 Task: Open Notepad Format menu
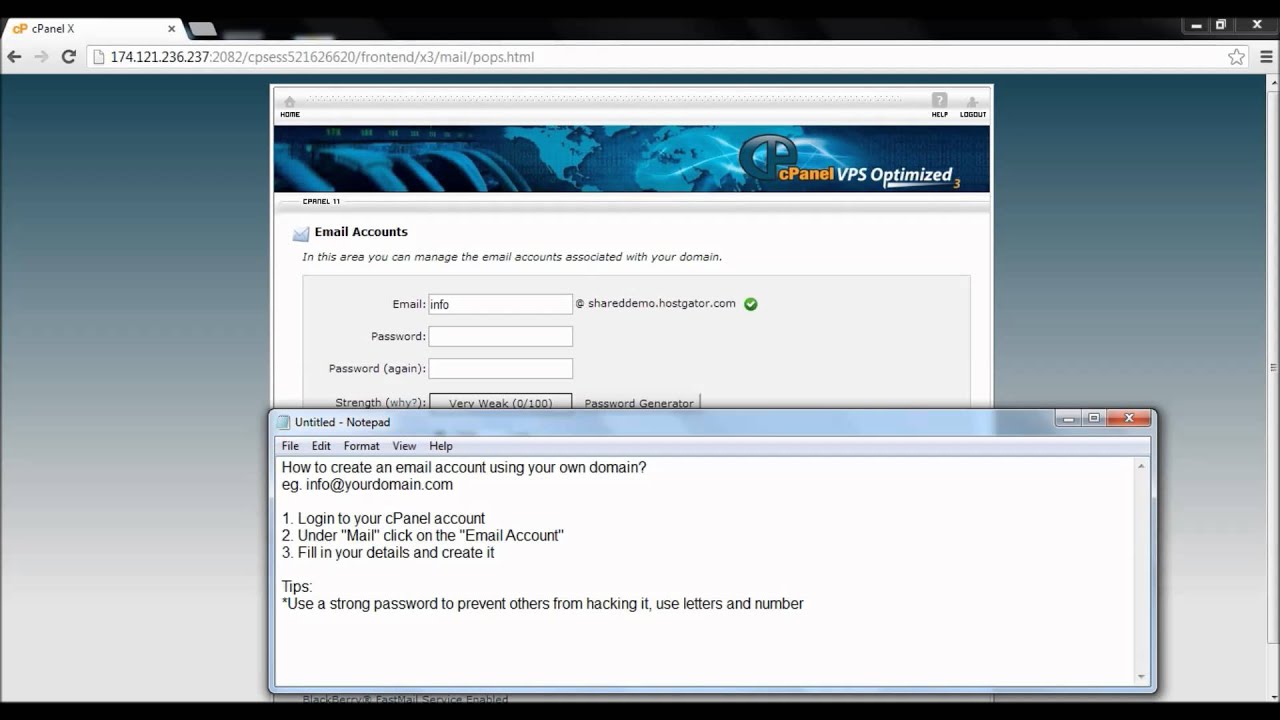coord(362,446)
